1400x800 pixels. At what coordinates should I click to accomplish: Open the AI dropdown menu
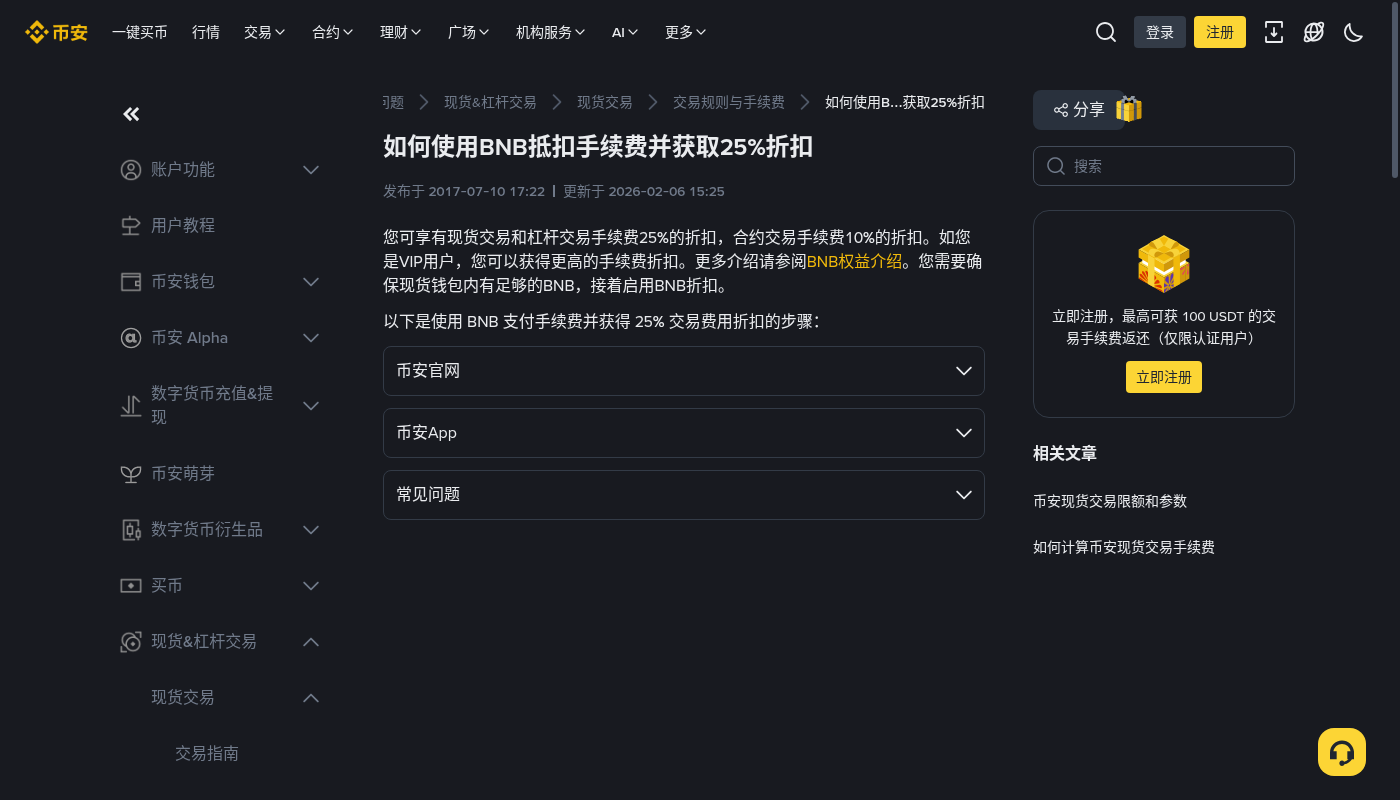tap(625, 32)
